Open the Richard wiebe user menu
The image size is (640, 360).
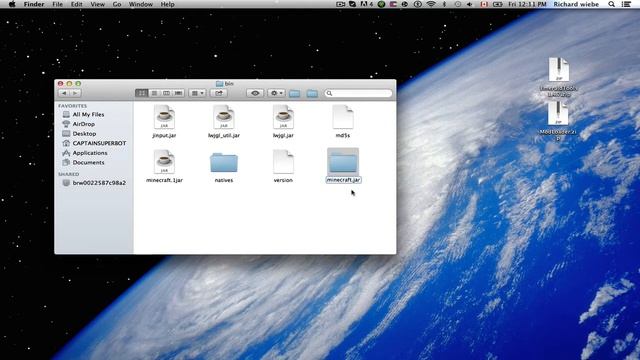click(576, 4)
